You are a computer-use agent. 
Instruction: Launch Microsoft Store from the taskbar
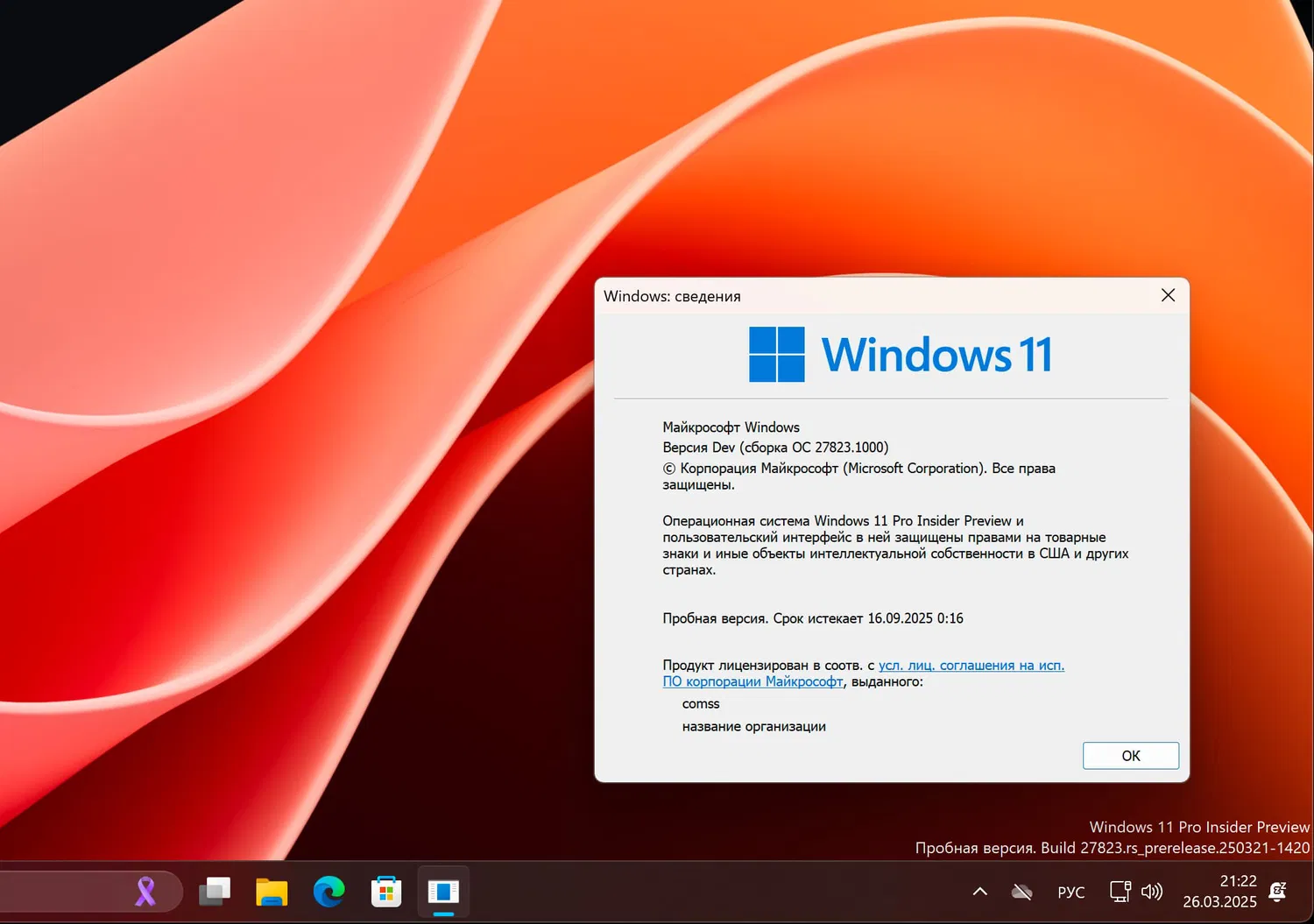point(385,891)
